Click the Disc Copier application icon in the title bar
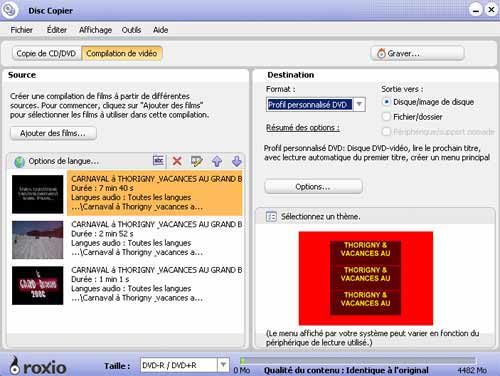Image resolution: width=500 pixels, height=376 pixels. coord(9,10)
